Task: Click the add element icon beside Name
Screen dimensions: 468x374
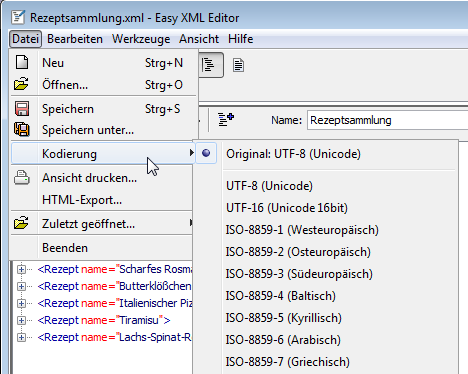Action: click(226, 119)
